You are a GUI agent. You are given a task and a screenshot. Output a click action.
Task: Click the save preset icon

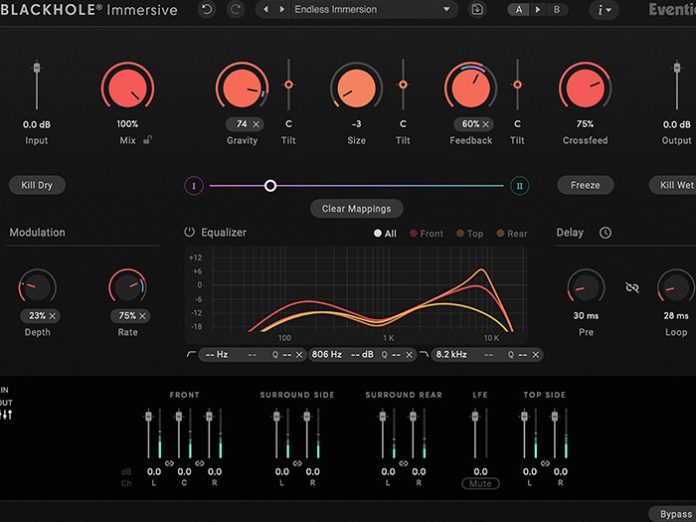(x=477, y=9)
